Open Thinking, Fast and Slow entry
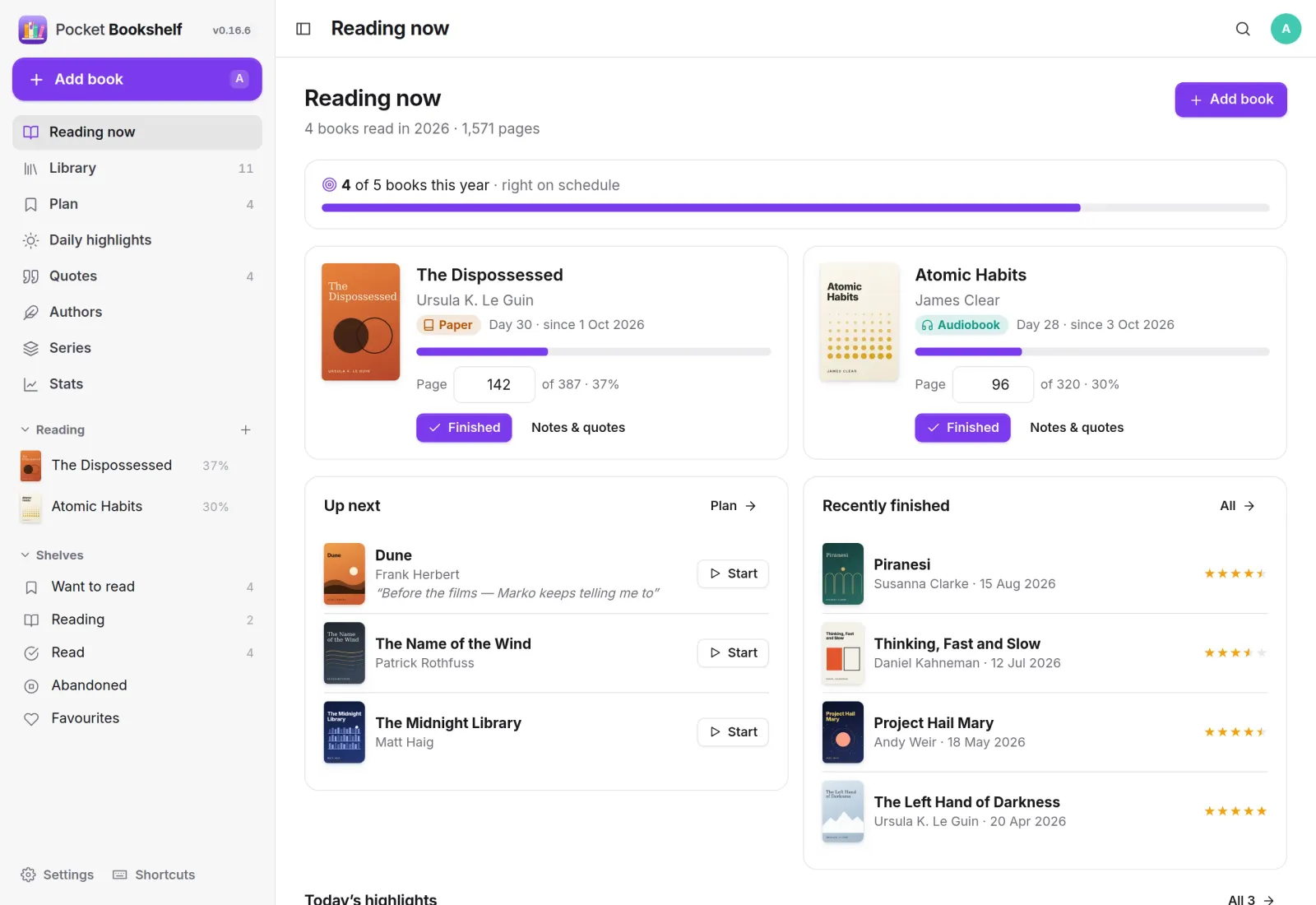Viewport: 1316px width, 905px height. [x=1045, y=653]
